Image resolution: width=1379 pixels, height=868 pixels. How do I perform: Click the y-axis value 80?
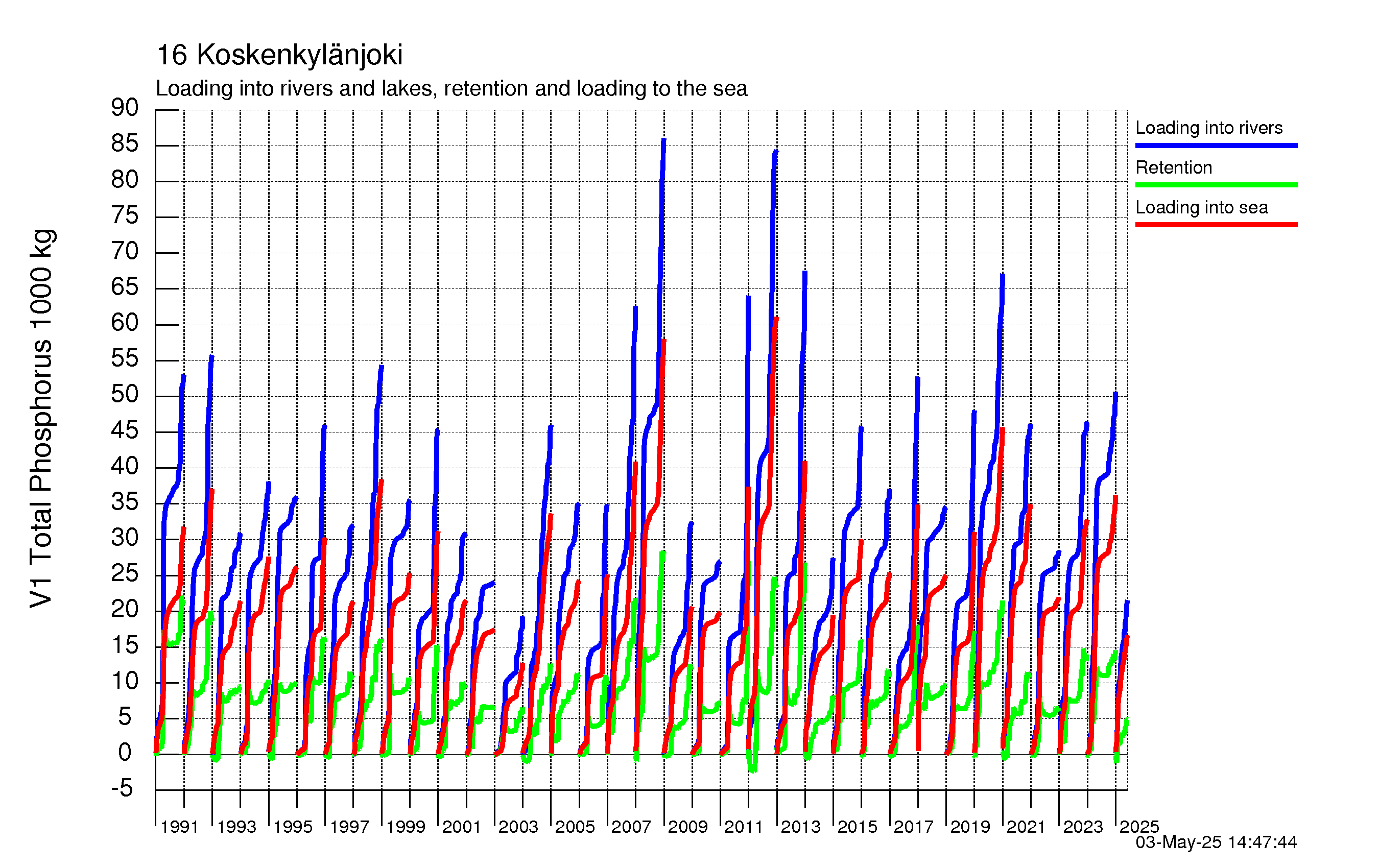click(125, 180)
